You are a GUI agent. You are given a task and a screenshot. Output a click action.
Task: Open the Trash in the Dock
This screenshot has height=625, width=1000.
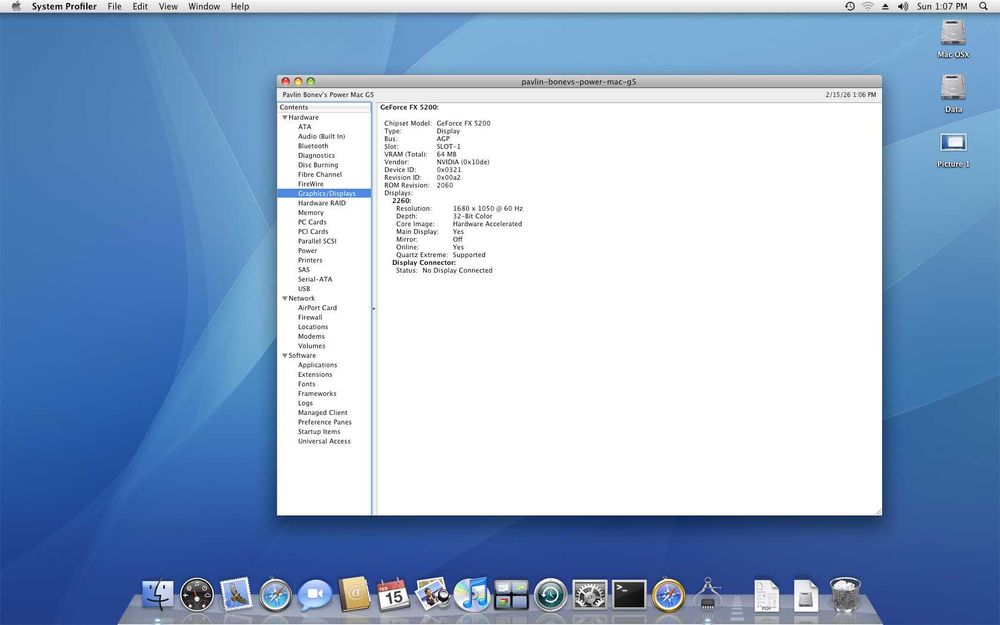point(845,594)
